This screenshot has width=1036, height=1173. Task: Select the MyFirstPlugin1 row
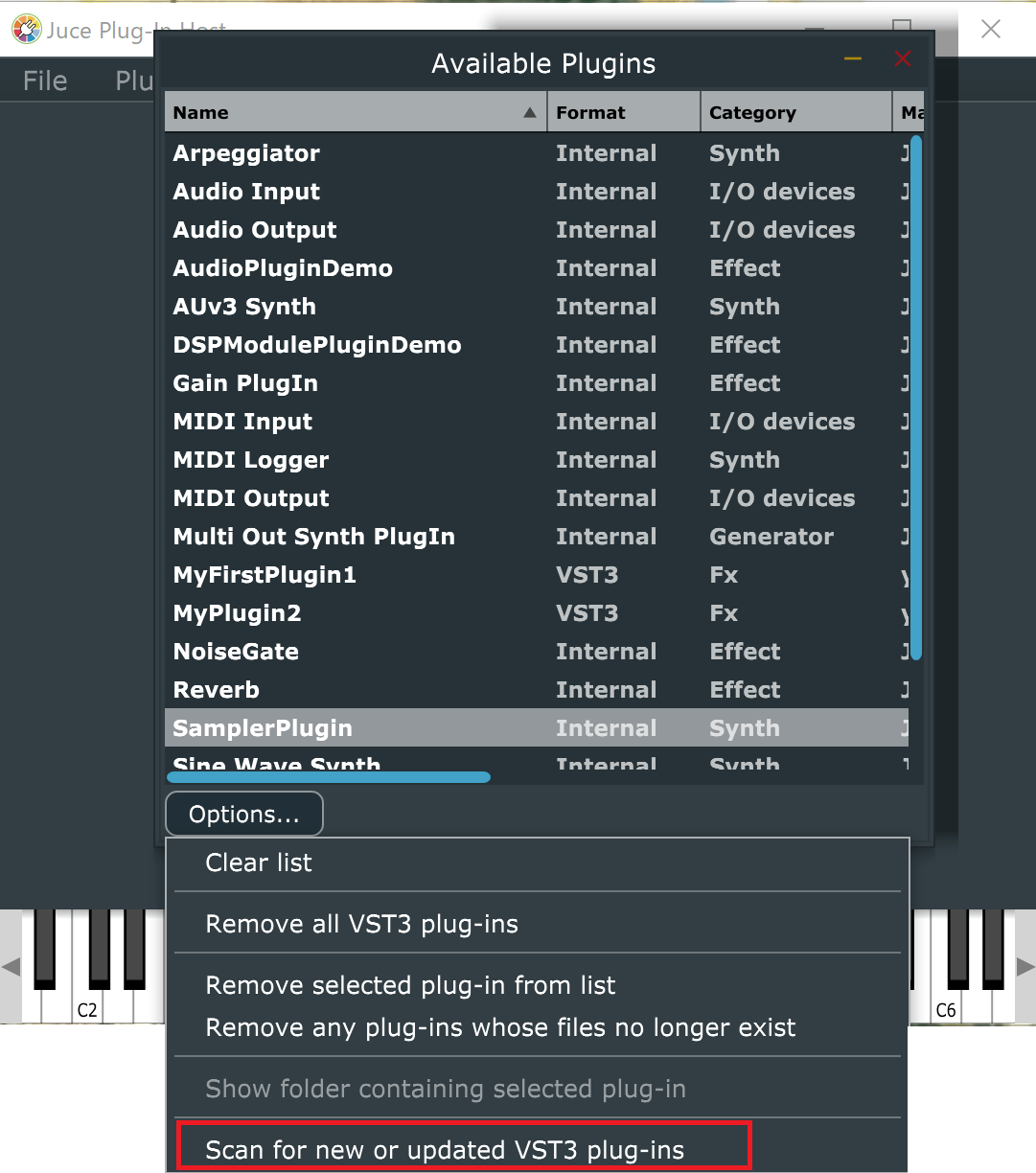pos(537,575)
